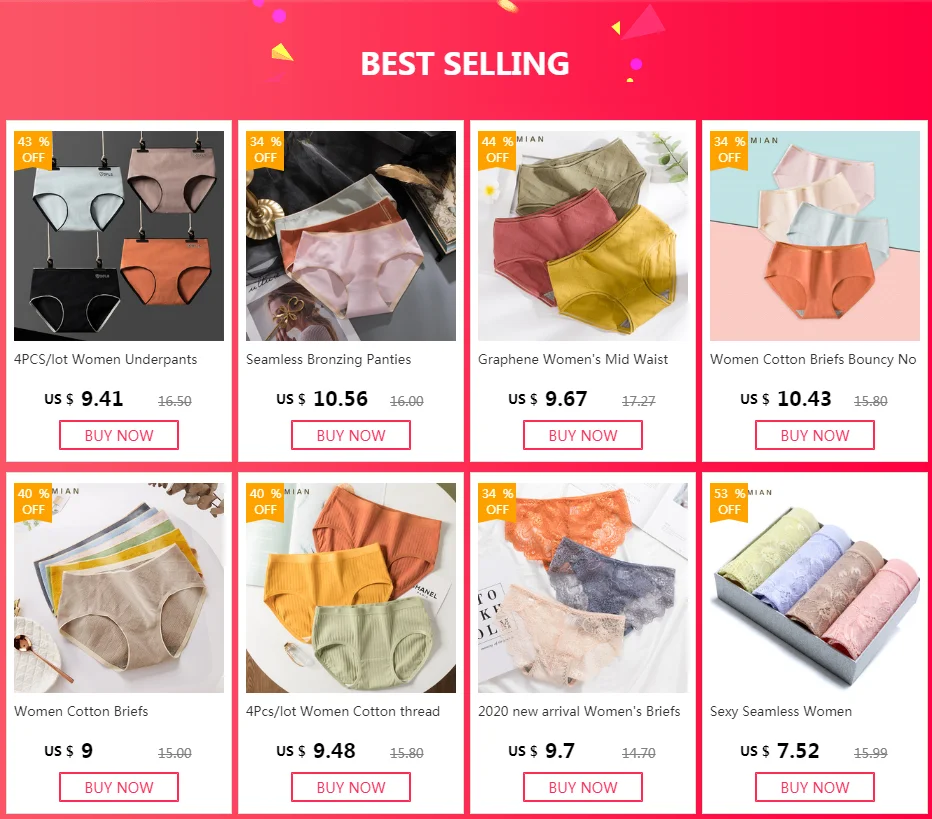Click BUY NOW for 4Pcs/lot Women Cotton thread
Viewport: 932px width, 819px height.
tap(351, 787)
